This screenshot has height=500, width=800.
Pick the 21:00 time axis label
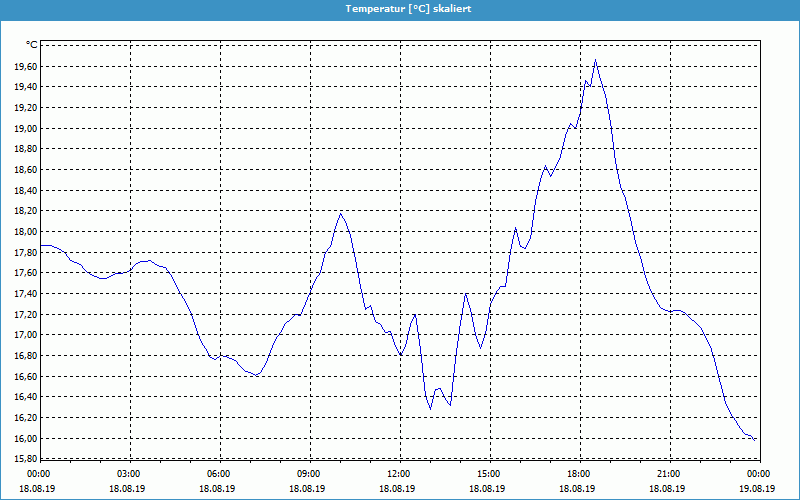pyautogui.click(x=669, y=473)
